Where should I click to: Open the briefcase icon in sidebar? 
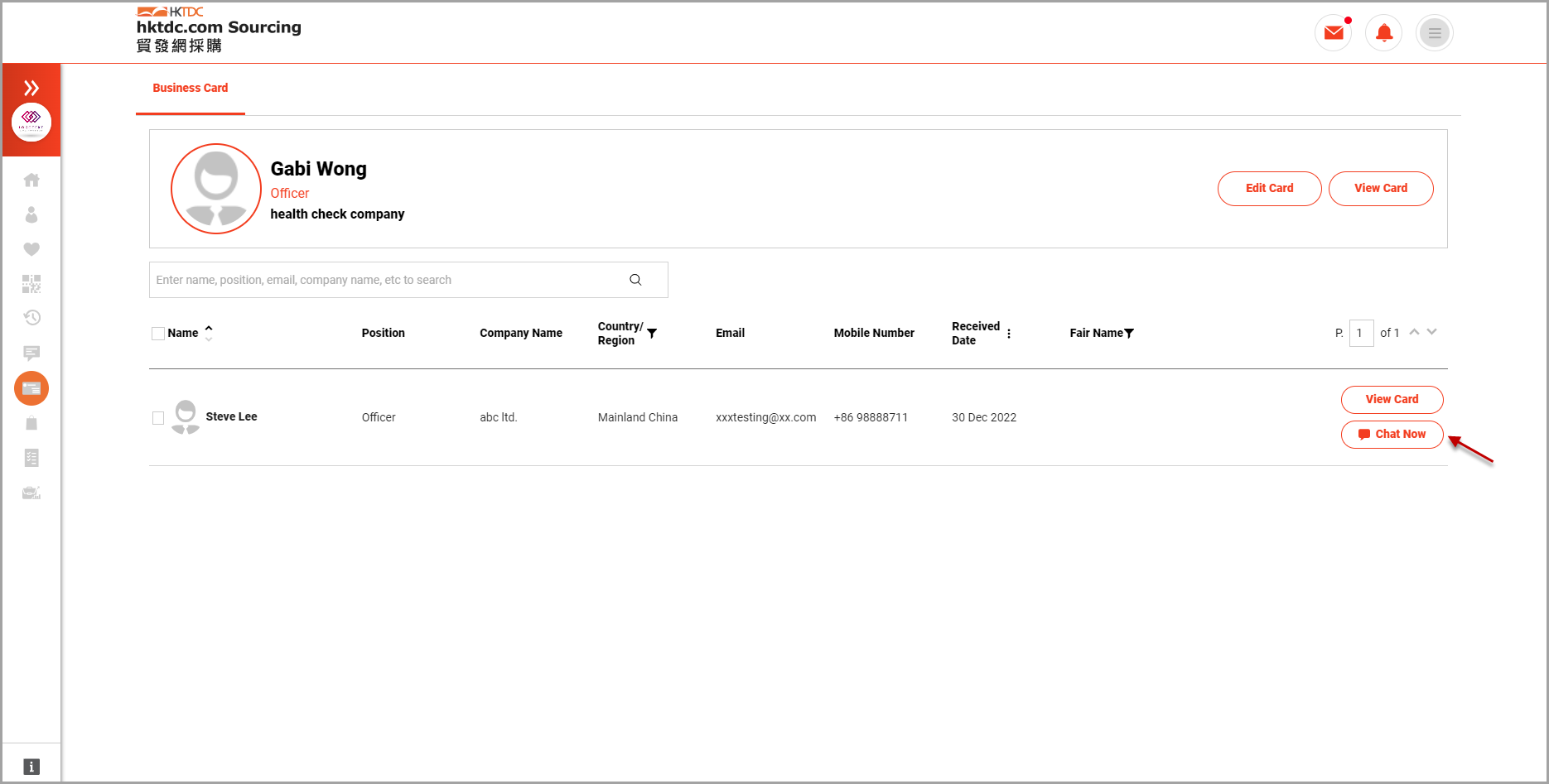(x=31, y=493)
